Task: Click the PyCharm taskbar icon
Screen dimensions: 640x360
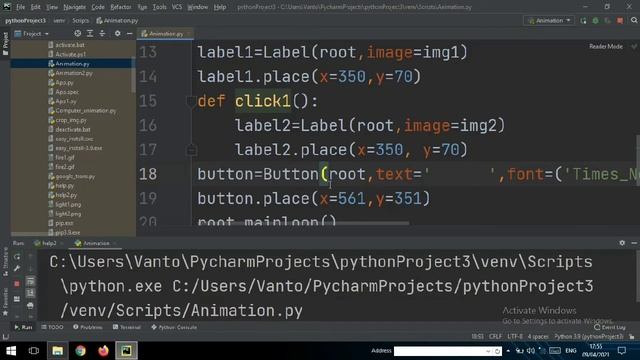Action: click(127, 351)
